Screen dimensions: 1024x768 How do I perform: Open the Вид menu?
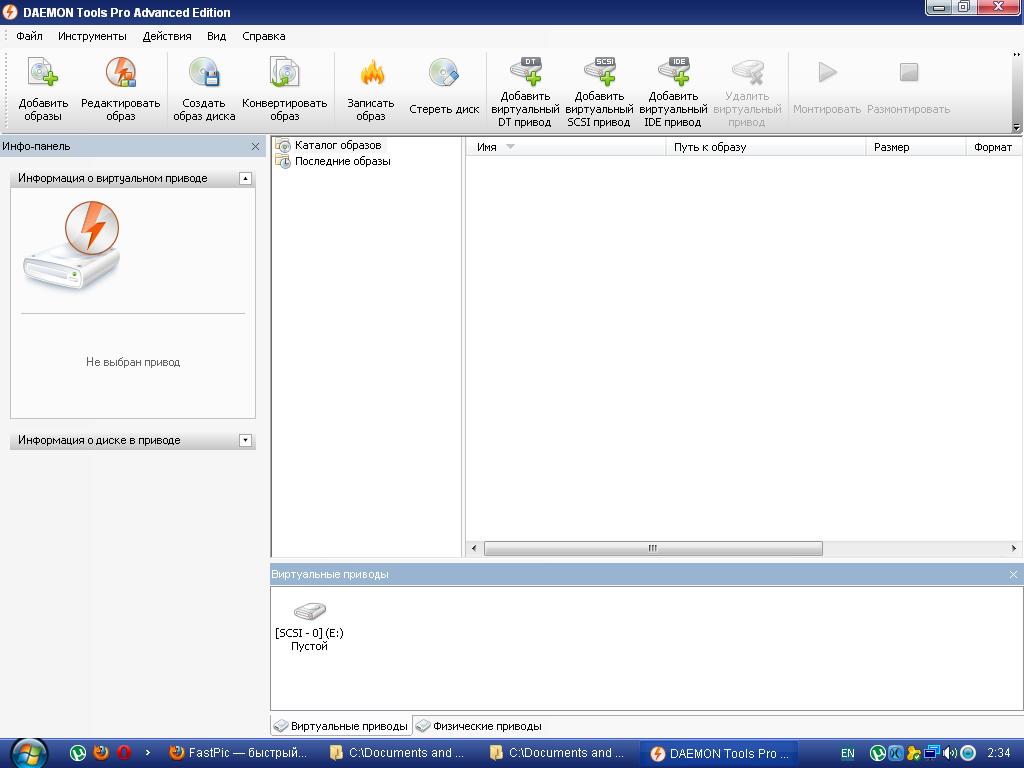216,36
